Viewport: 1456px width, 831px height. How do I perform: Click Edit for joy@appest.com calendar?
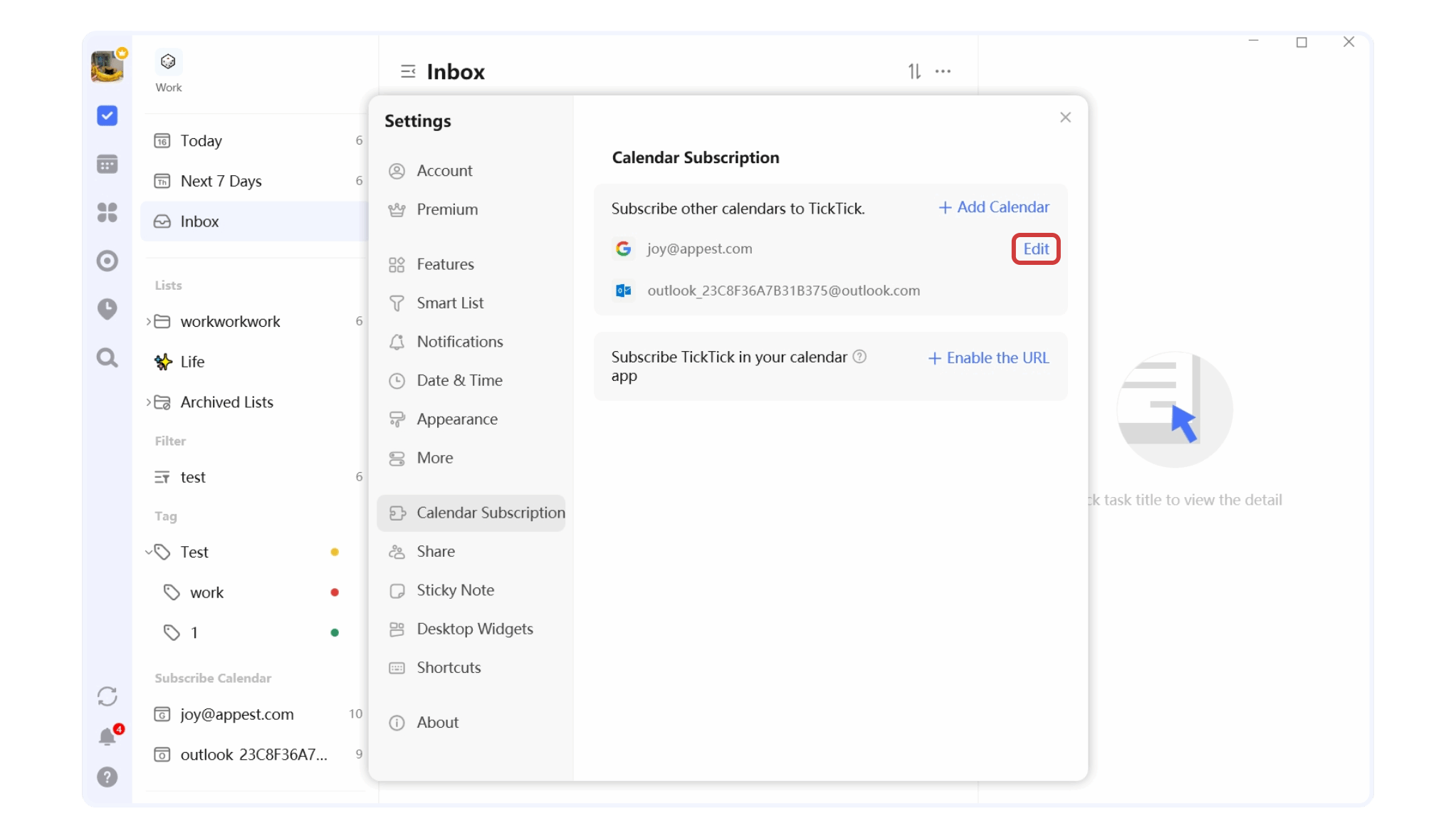click(1036, 249)
